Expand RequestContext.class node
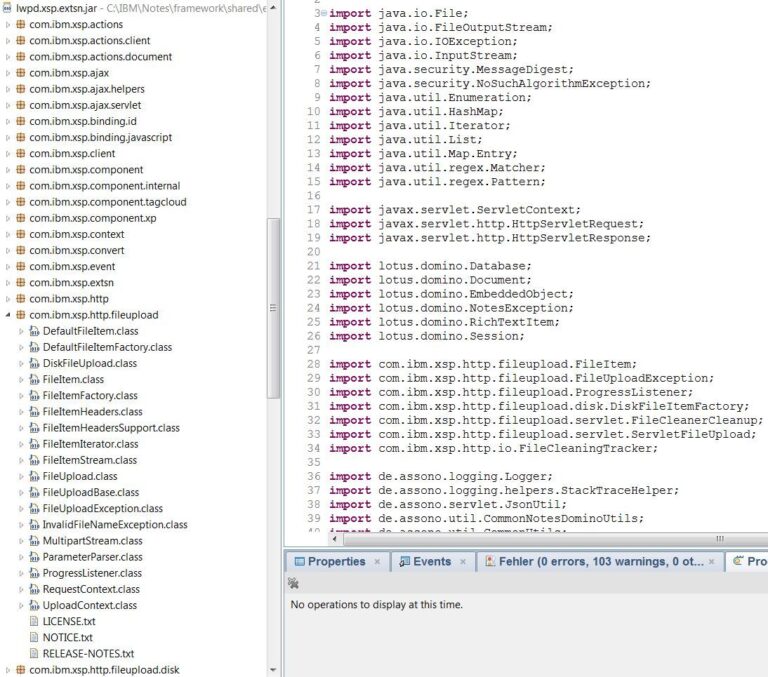The image size is (768, 677). [21, 589]
